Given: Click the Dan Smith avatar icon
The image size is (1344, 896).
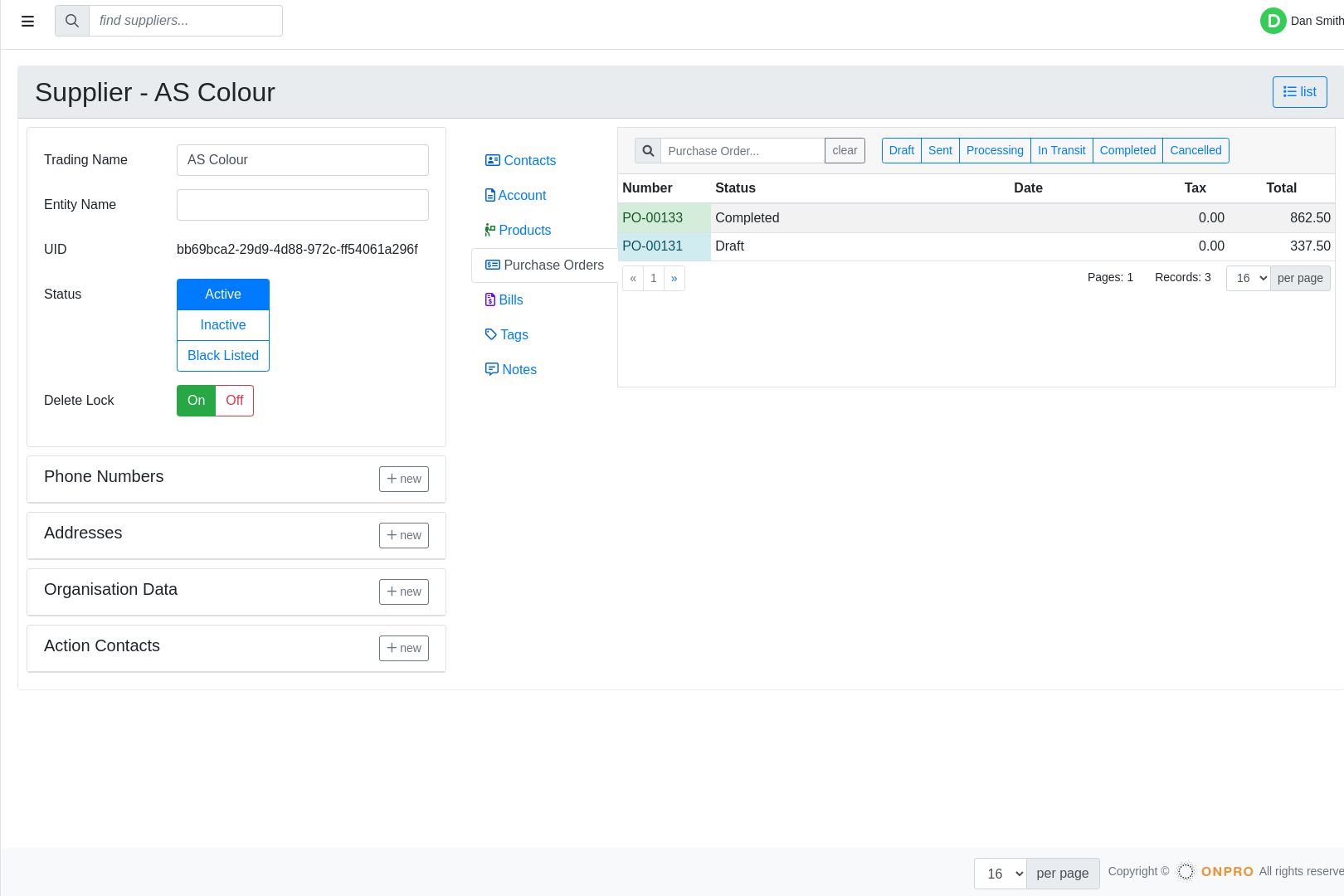Looking at the screenshot, I should point(1273,21).
